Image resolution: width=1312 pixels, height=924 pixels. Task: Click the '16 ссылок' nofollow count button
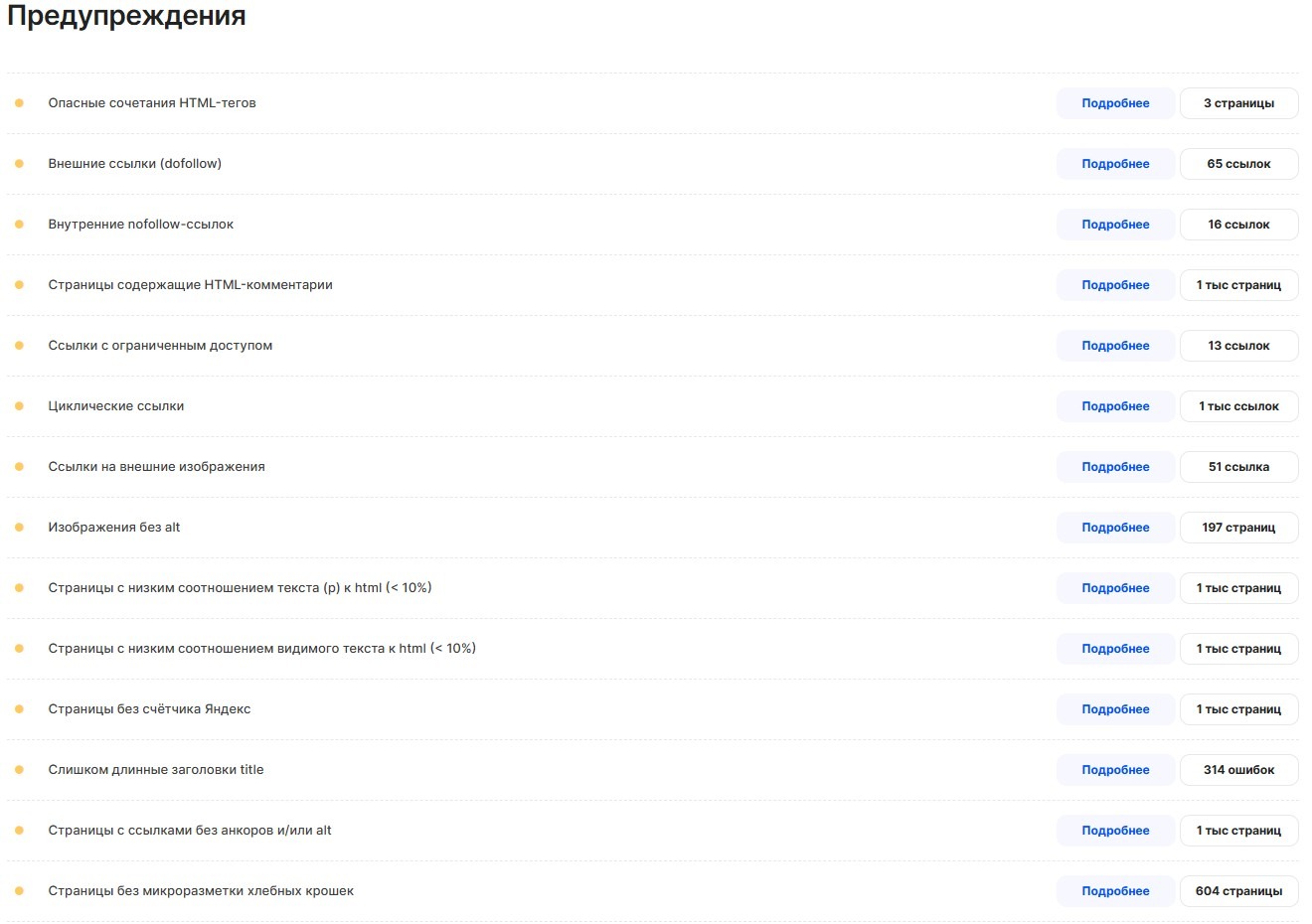click(1238, 225)
